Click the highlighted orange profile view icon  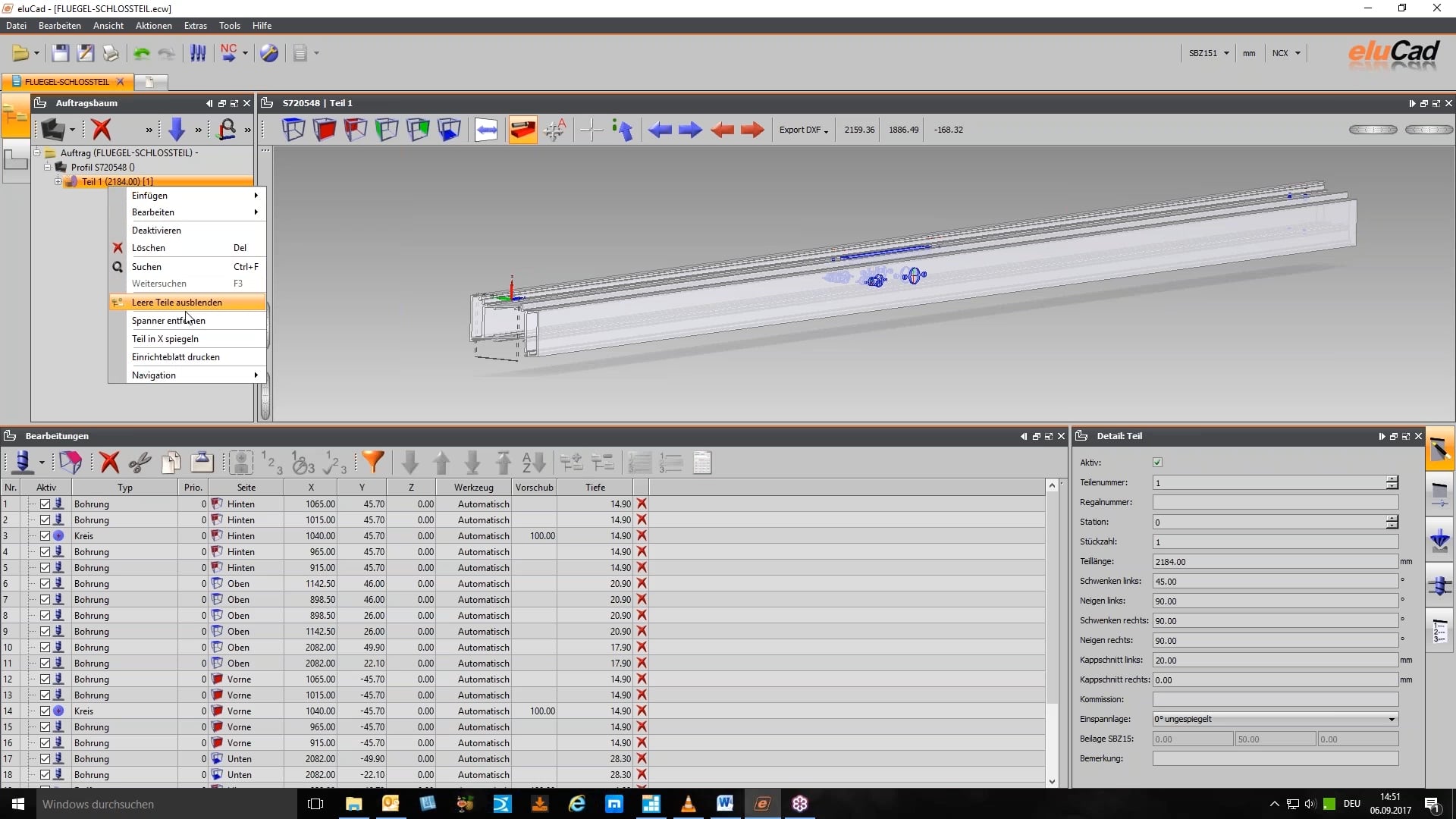(x=522, y=130)
